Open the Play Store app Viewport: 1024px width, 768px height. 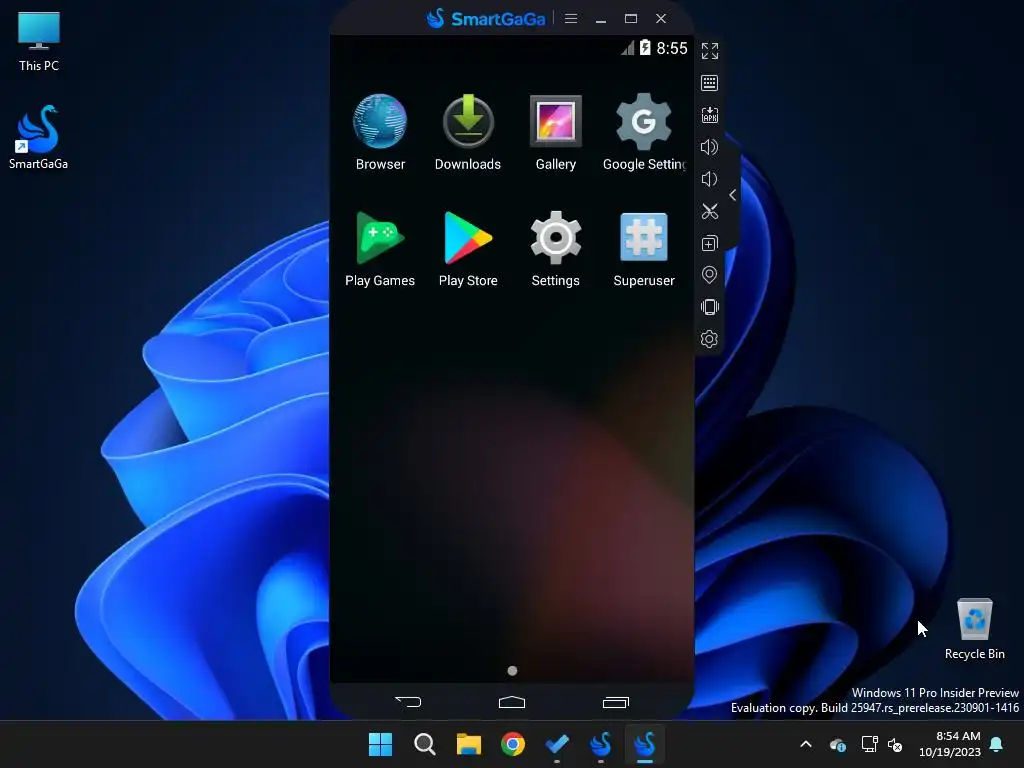click(468, 249)
